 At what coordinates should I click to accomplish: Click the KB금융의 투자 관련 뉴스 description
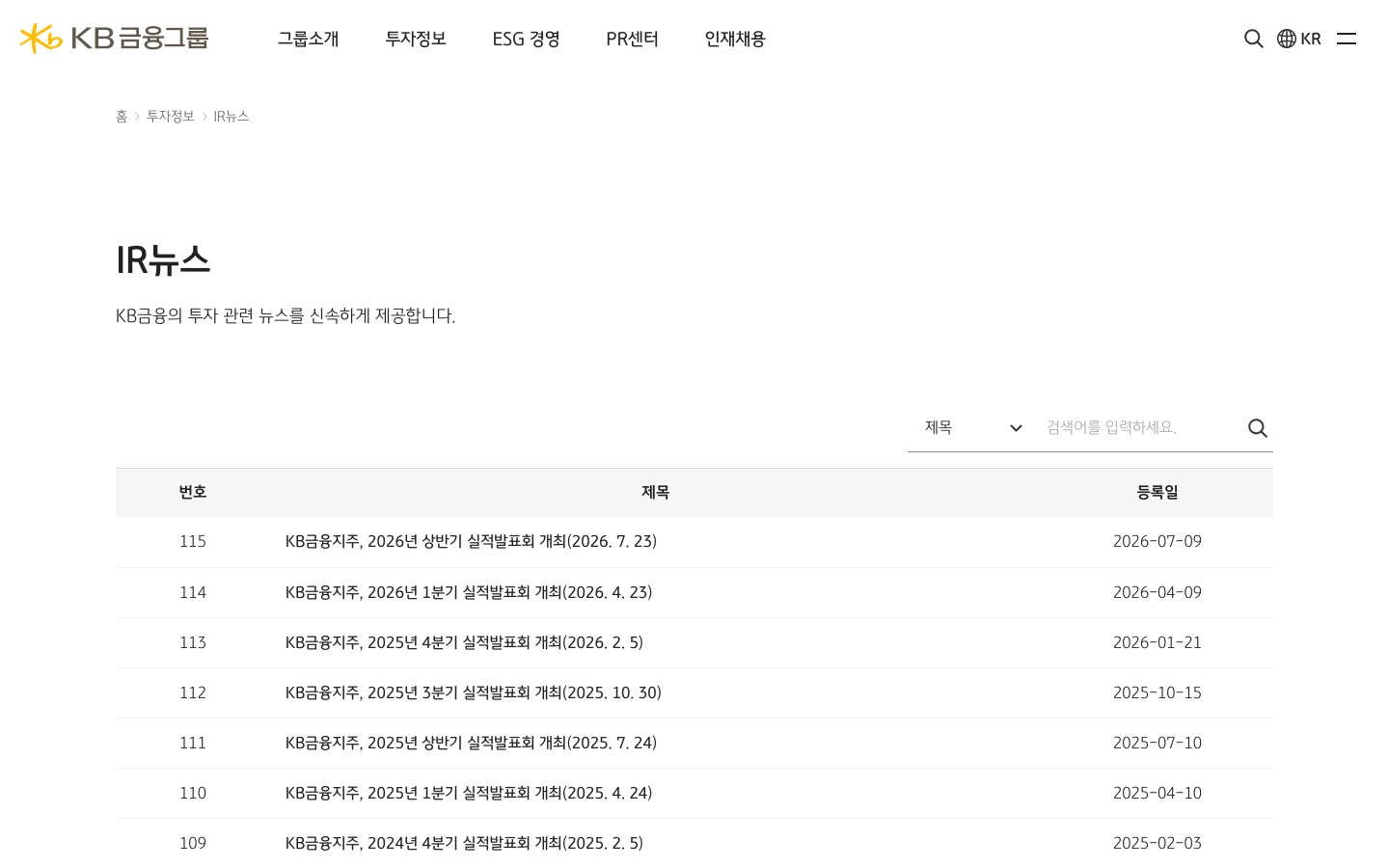point(286,315)
